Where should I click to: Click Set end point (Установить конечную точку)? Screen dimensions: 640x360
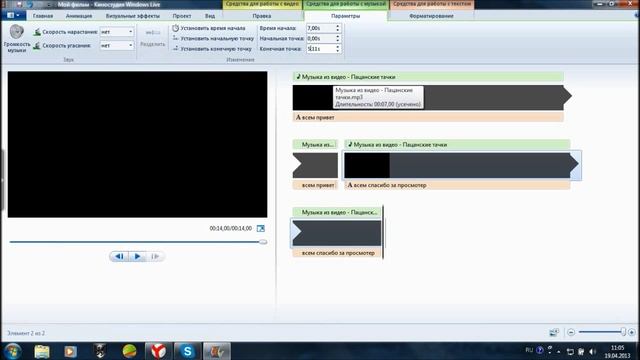[212, 49]
